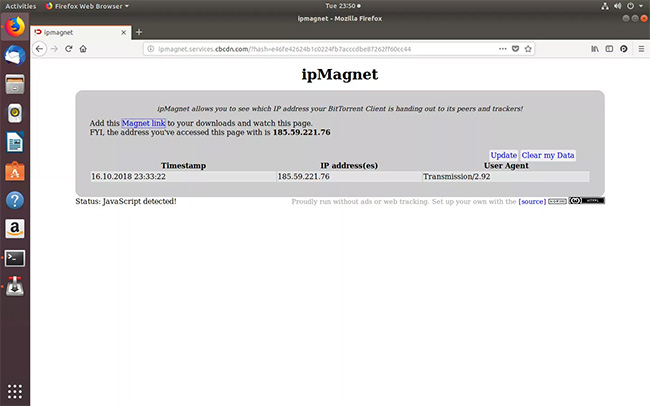Expand the Firefox Web Browser app menu
Screen dimensions: 650x406
87,6
